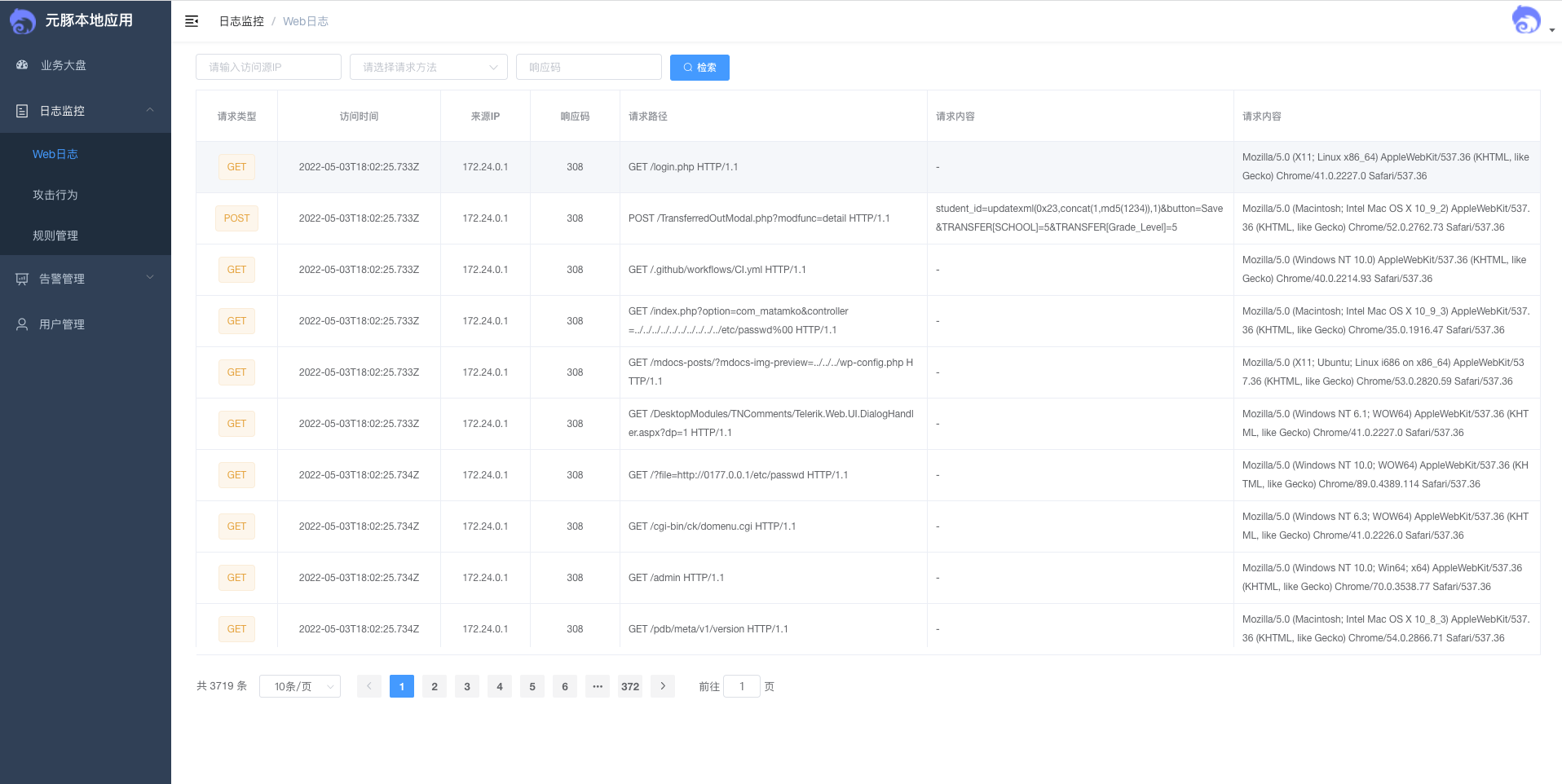The height and width of the screenshot is (784, 1562).
Task: Select page 5 in pagination
Action: click(532, 686)
